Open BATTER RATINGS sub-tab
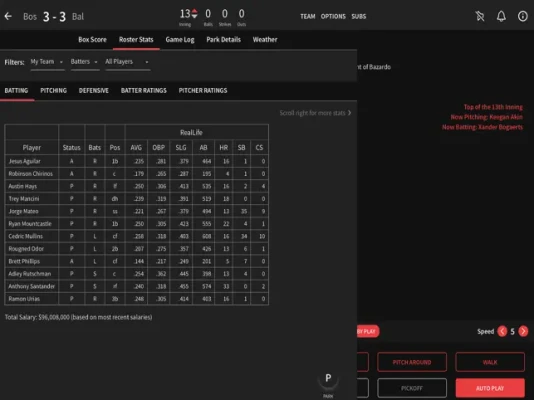534x400 pixels. (144, 91)
